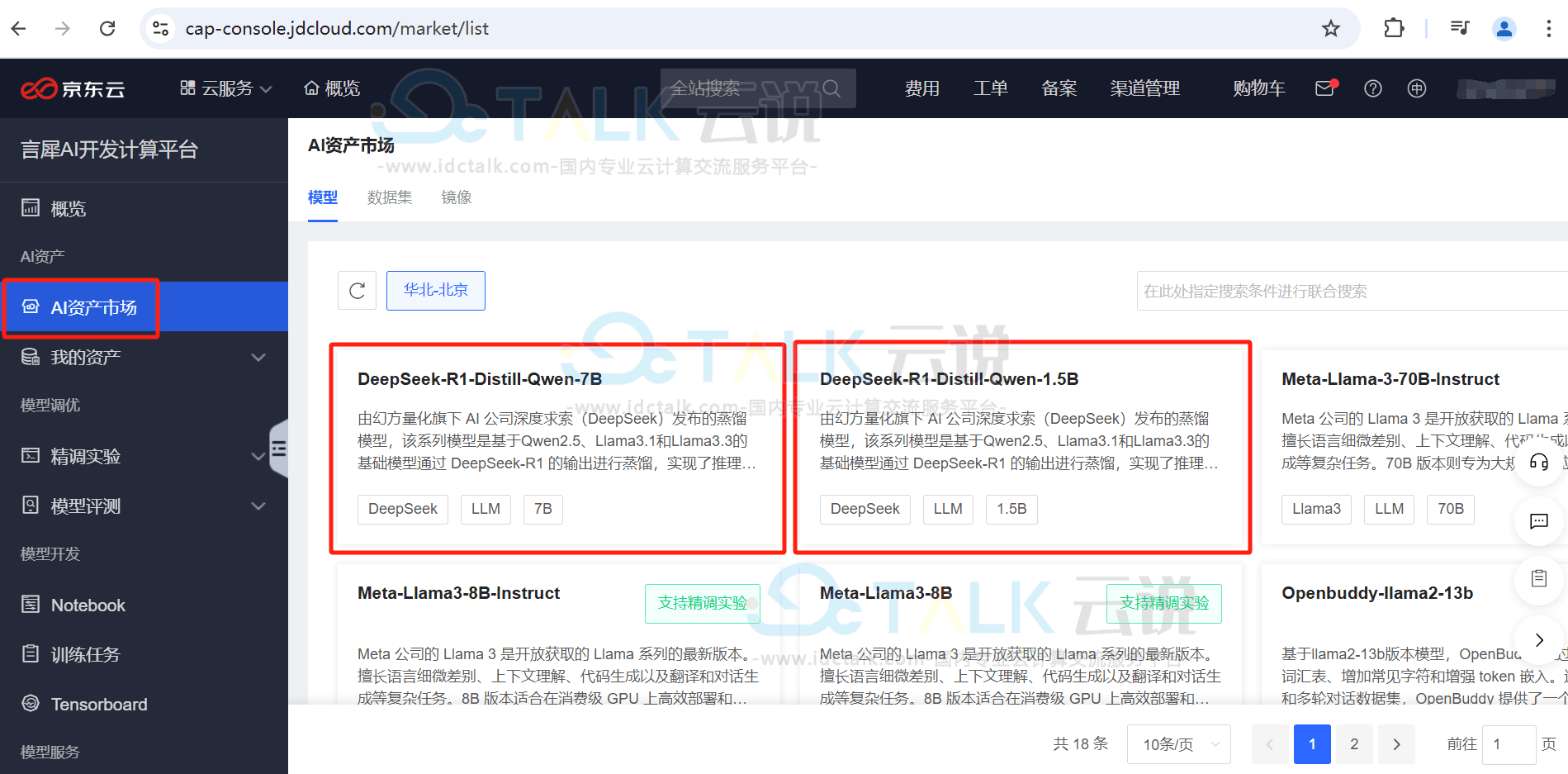Click the browser forward arrow

63,29
